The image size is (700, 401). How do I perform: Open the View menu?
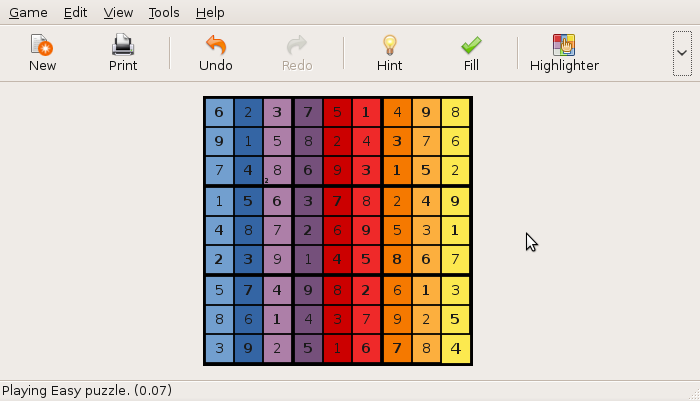(x=118, y=13)
